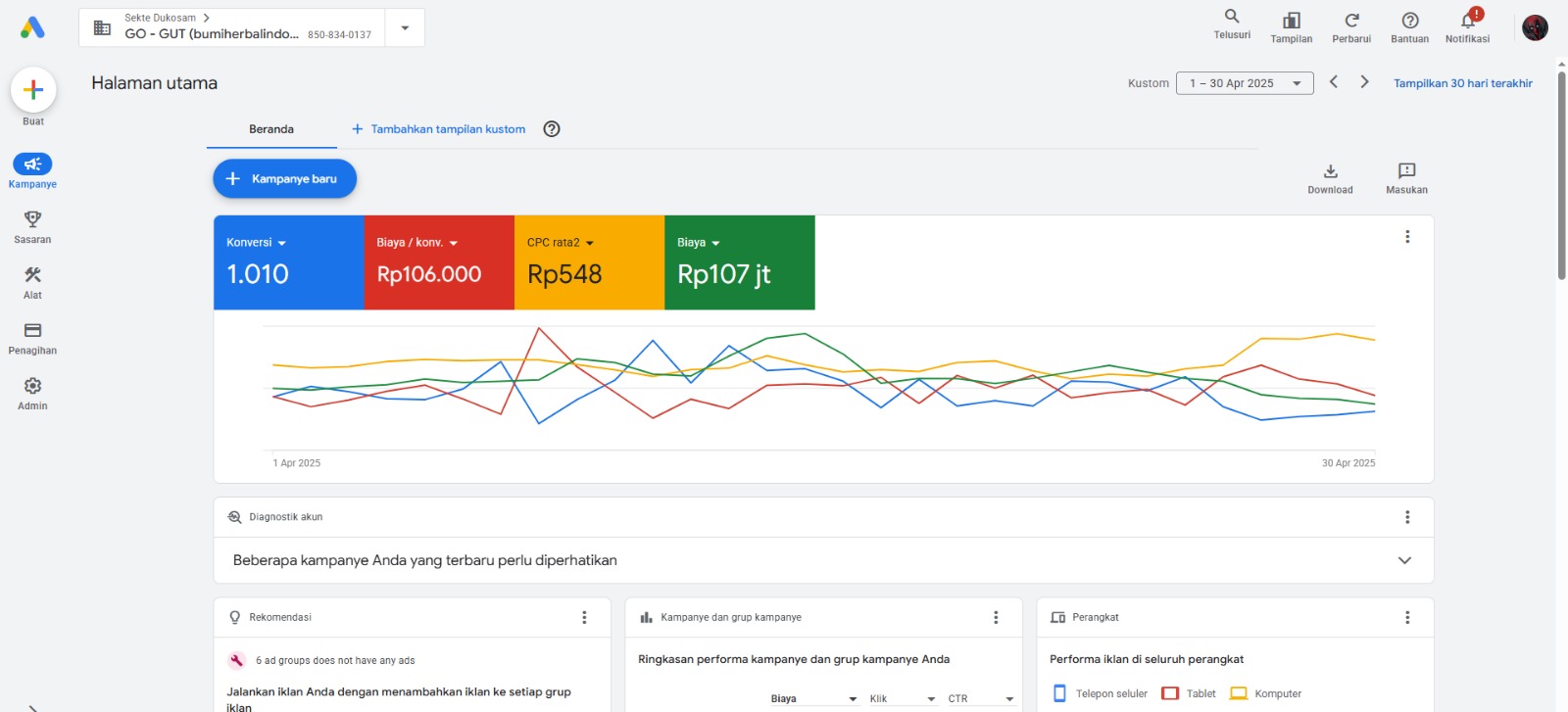Click Tampilkan 30 hari terakhir link
The image size is (1568, 712).
pos(1463,83)
